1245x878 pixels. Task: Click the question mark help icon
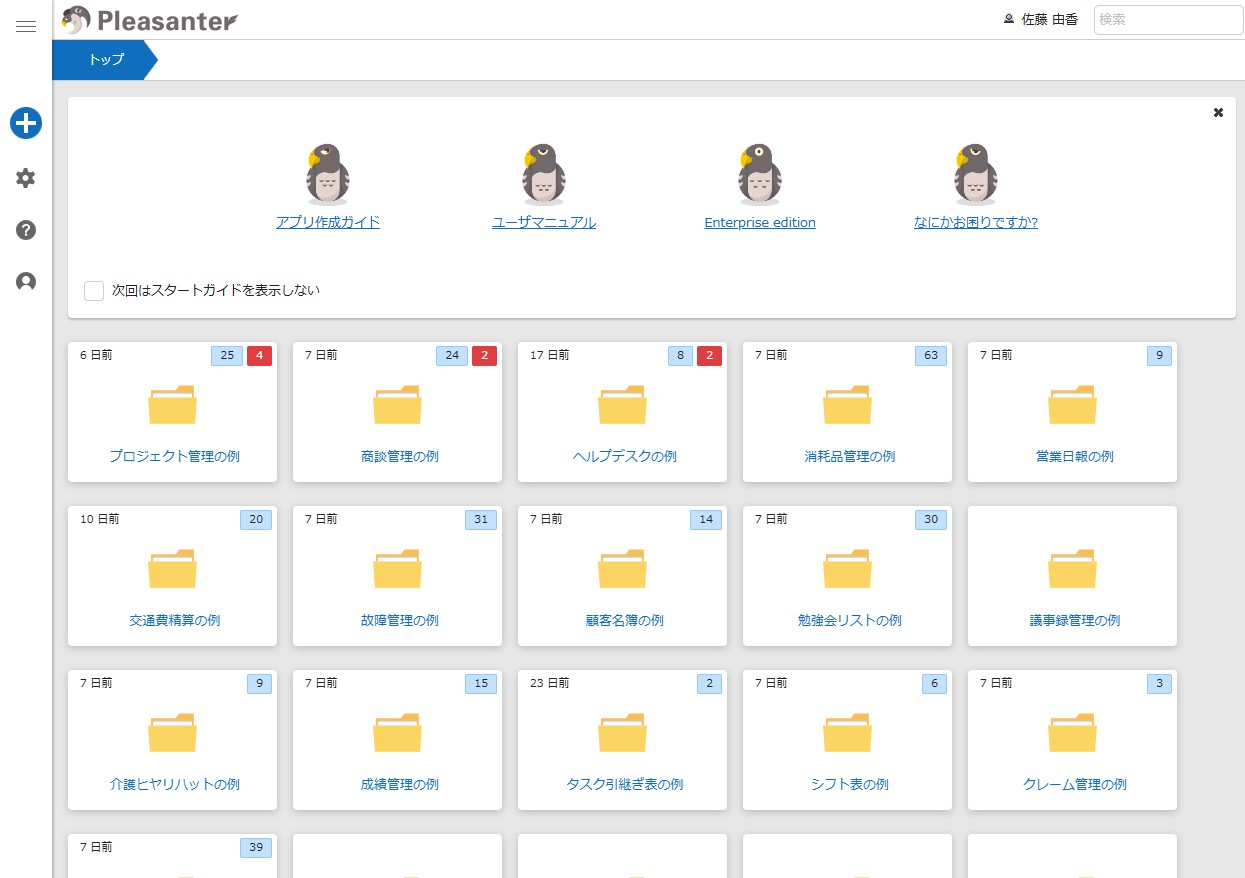[26, 230]
